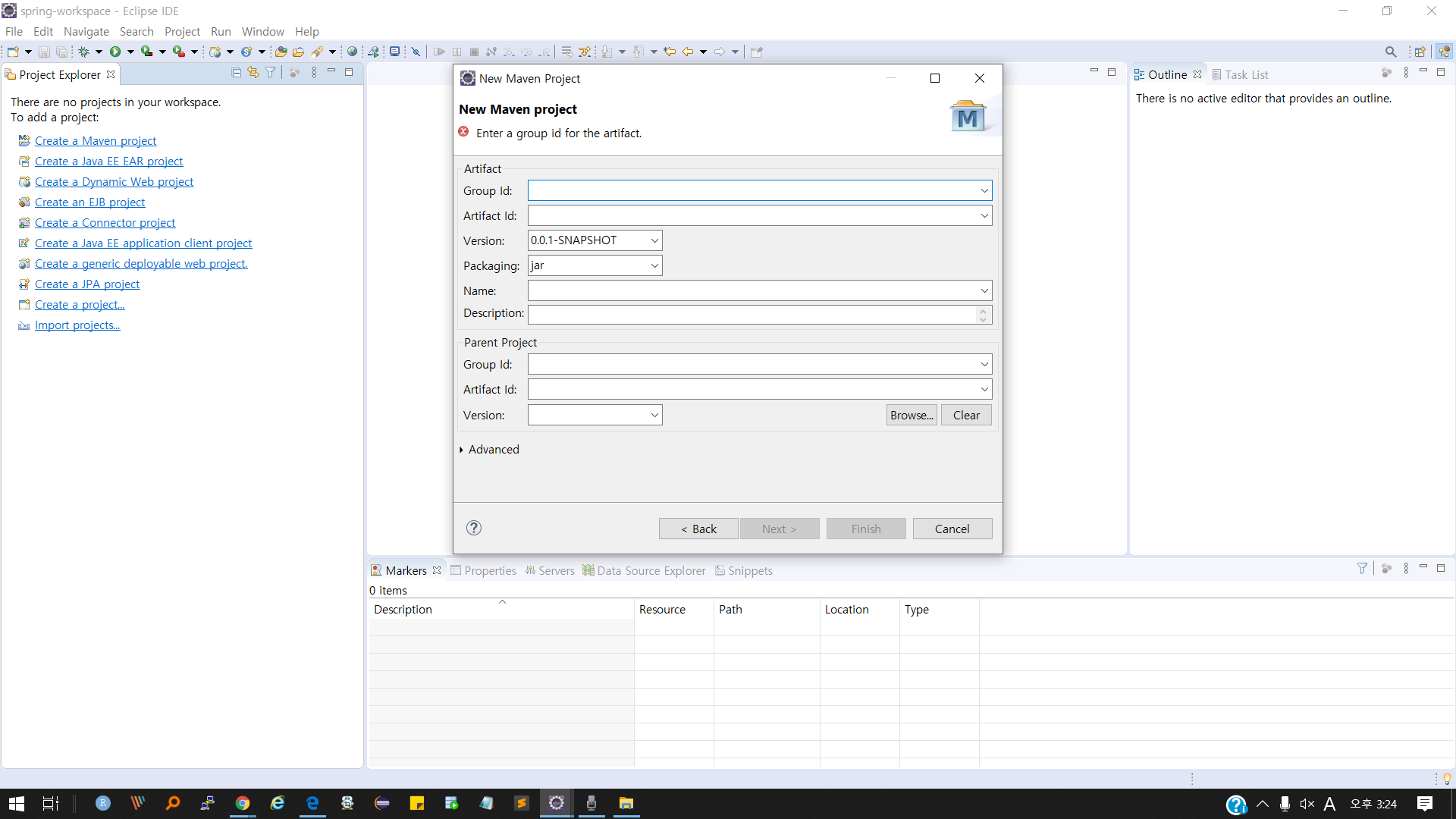Viewport: 1456px width, 819px height.
Task: Click Create an EJB project link
Action: click(x=89, y=202)
